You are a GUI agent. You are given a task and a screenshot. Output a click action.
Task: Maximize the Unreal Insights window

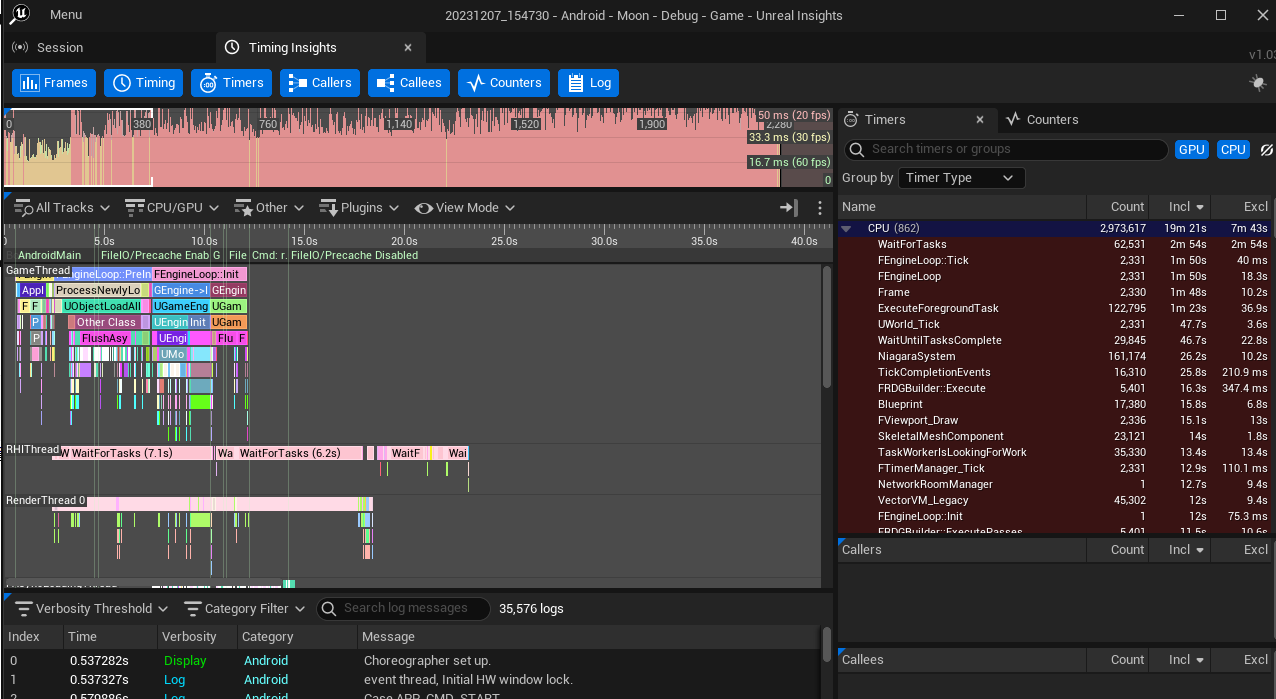pos(1221,15)
